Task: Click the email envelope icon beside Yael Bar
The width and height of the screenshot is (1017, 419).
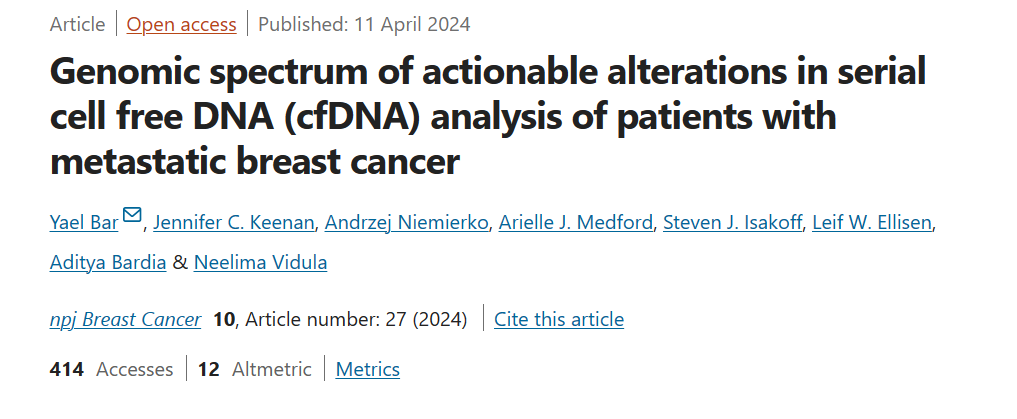Action: click(x=132, y=215)
